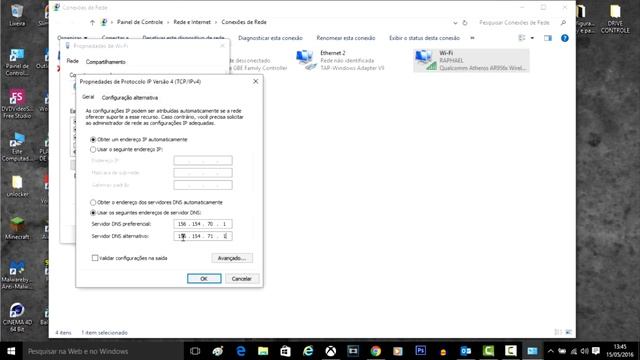Close the IPv4 properties dialog
640x360 pixels.
(256, 81)
